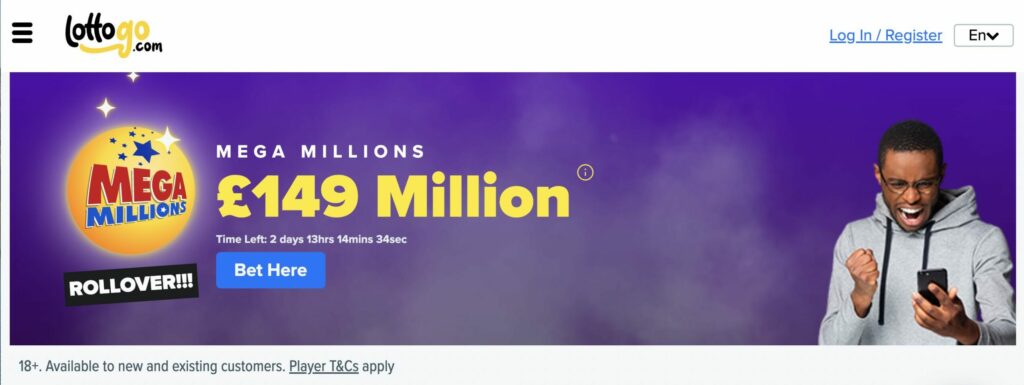Click the smartphone in the man's hand
Image resolution: width=1024 pixels, height=385 pixels.
933,285
